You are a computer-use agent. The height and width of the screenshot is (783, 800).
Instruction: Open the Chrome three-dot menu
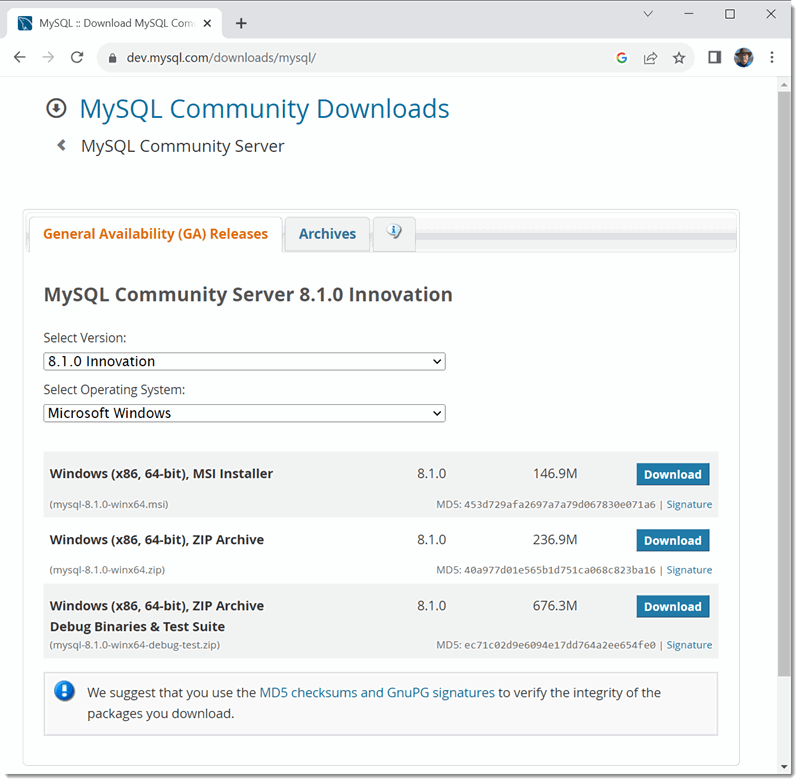coord(772,57)
